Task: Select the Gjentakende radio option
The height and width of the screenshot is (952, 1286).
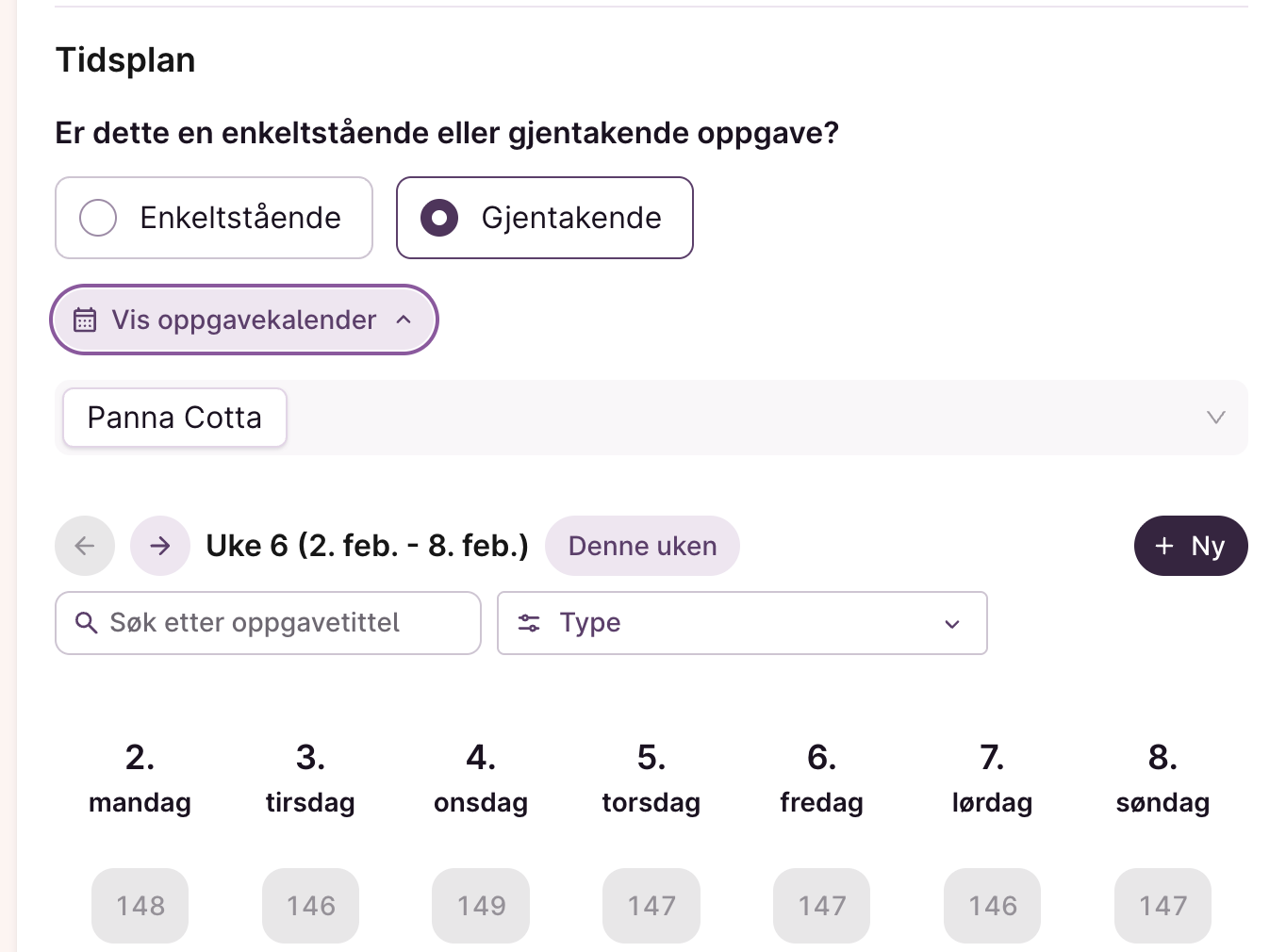Action: tap(439, 218)
